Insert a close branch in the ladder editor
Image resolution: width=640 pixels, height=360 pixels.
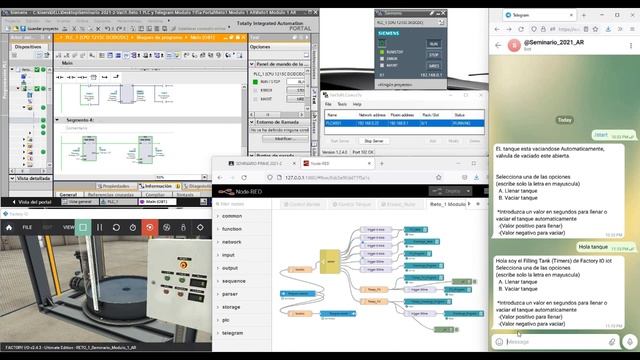pyautogui.click(x=116, y=77)
